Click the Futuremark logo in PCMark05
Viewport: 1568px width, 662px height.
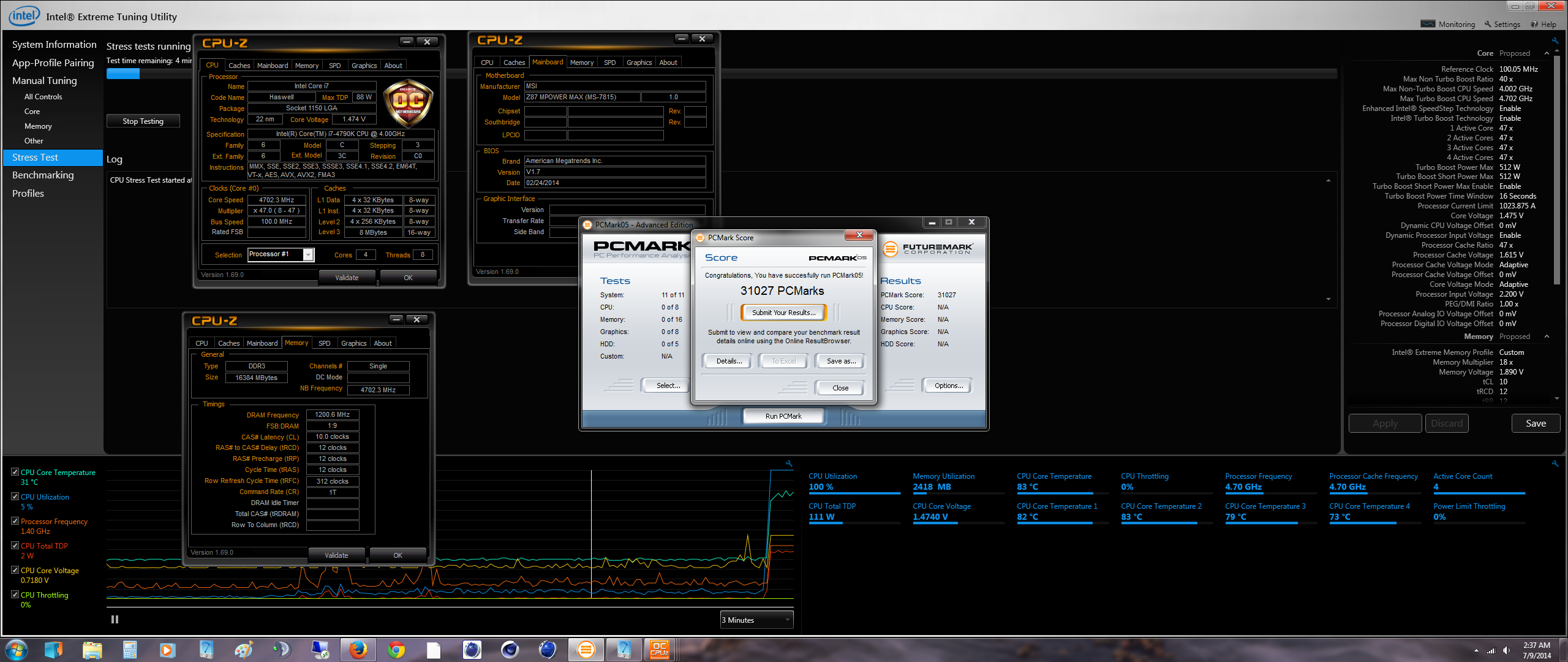click(x=927, y=248)
